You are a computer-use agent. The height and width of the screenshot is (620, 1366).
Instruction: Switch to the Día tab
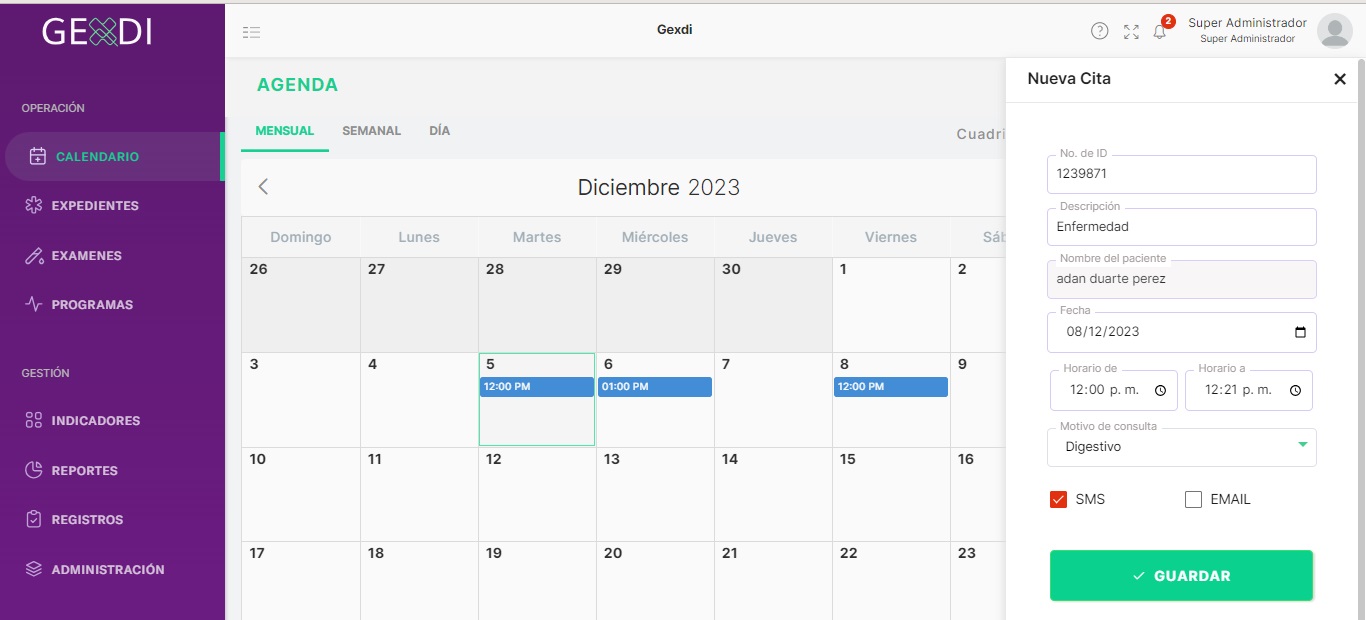point(439,131)
